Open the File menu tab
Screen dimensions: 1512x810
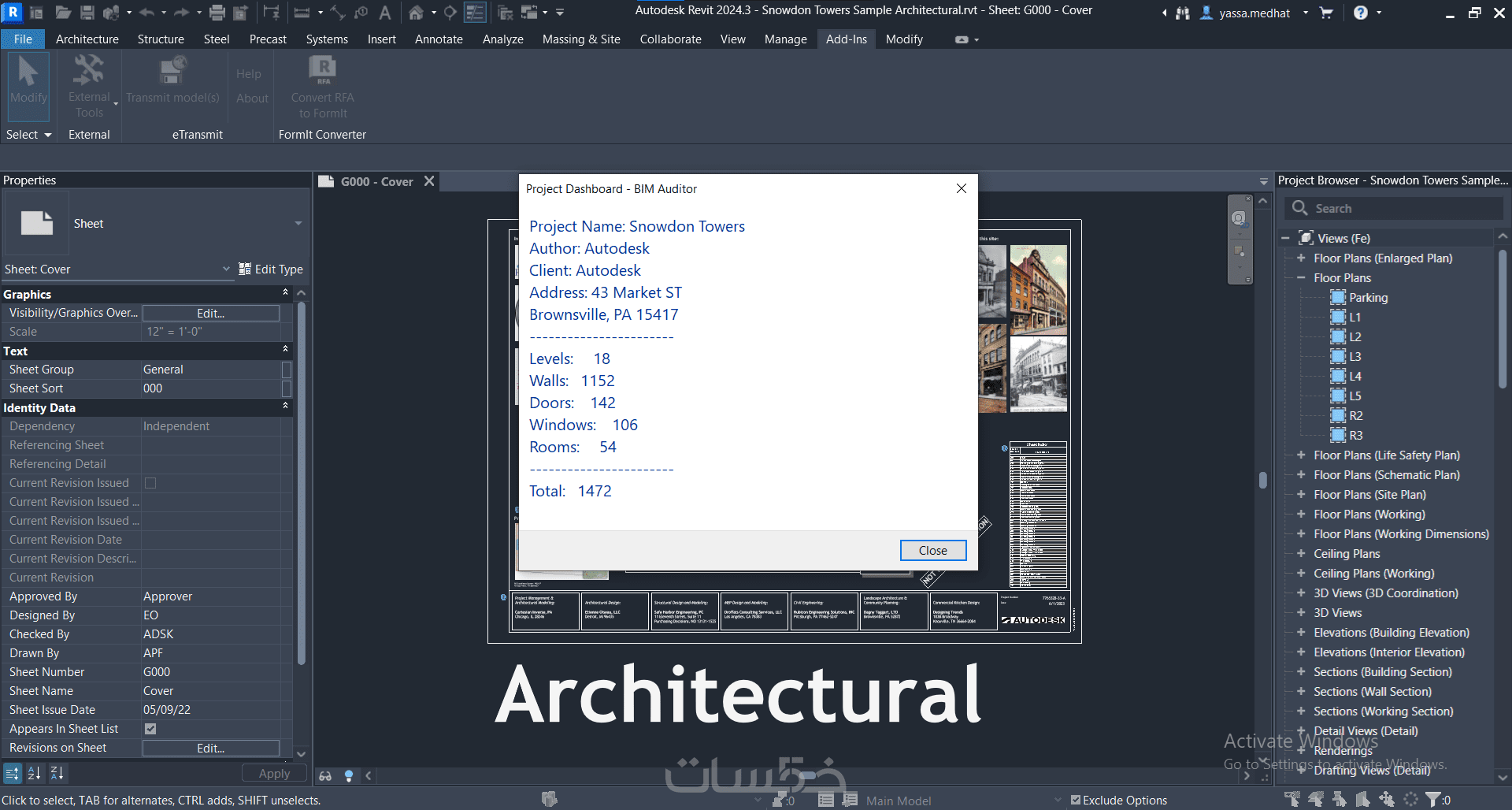point(23,39)
